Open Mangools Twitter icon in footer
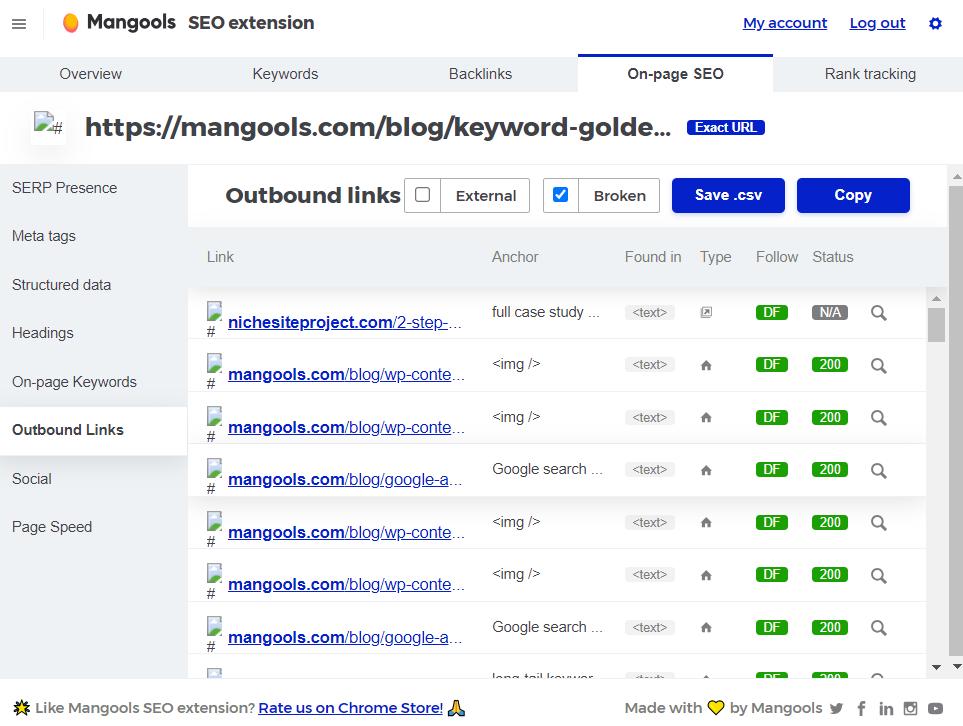This screenshot has width=963, height=726. pyautogui.click(x=836, y=708)
